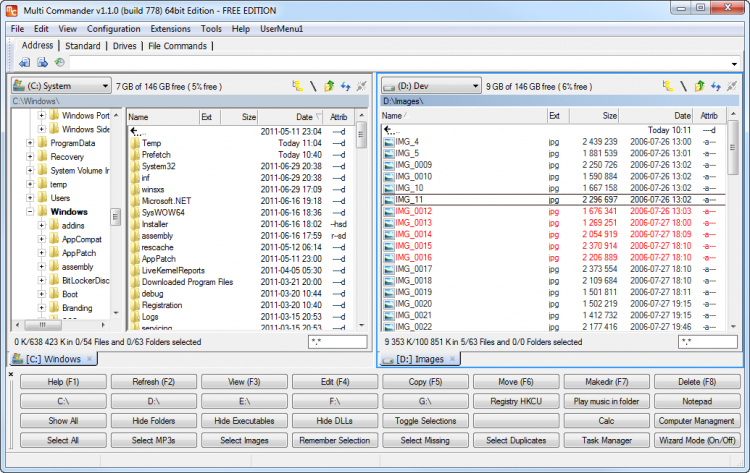This screenshot has width=750, height=473.
Task: Expand the Boot tree node
Action: click(42, 294)
